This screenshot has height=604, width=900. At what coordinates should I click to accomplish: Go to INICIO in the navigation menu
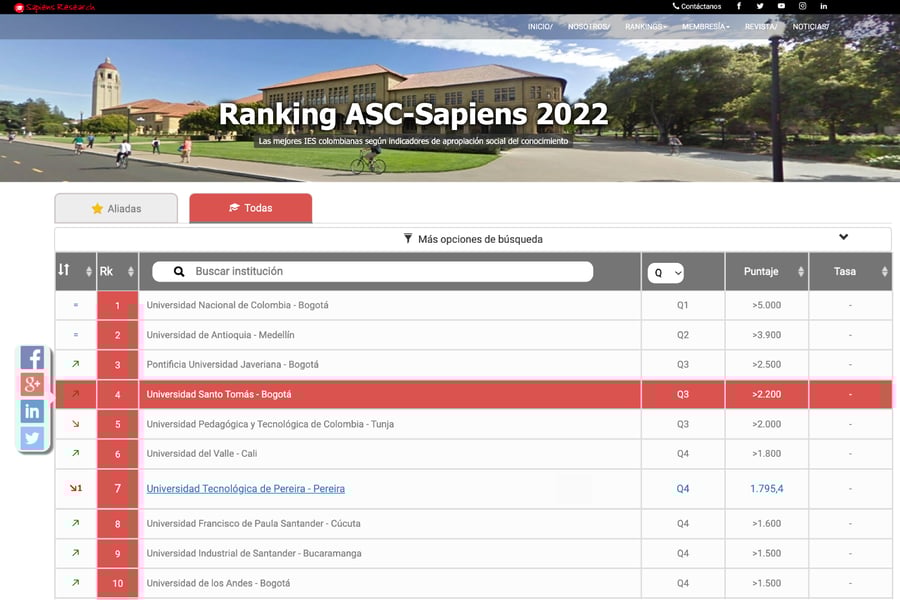[x=540, y=26]
